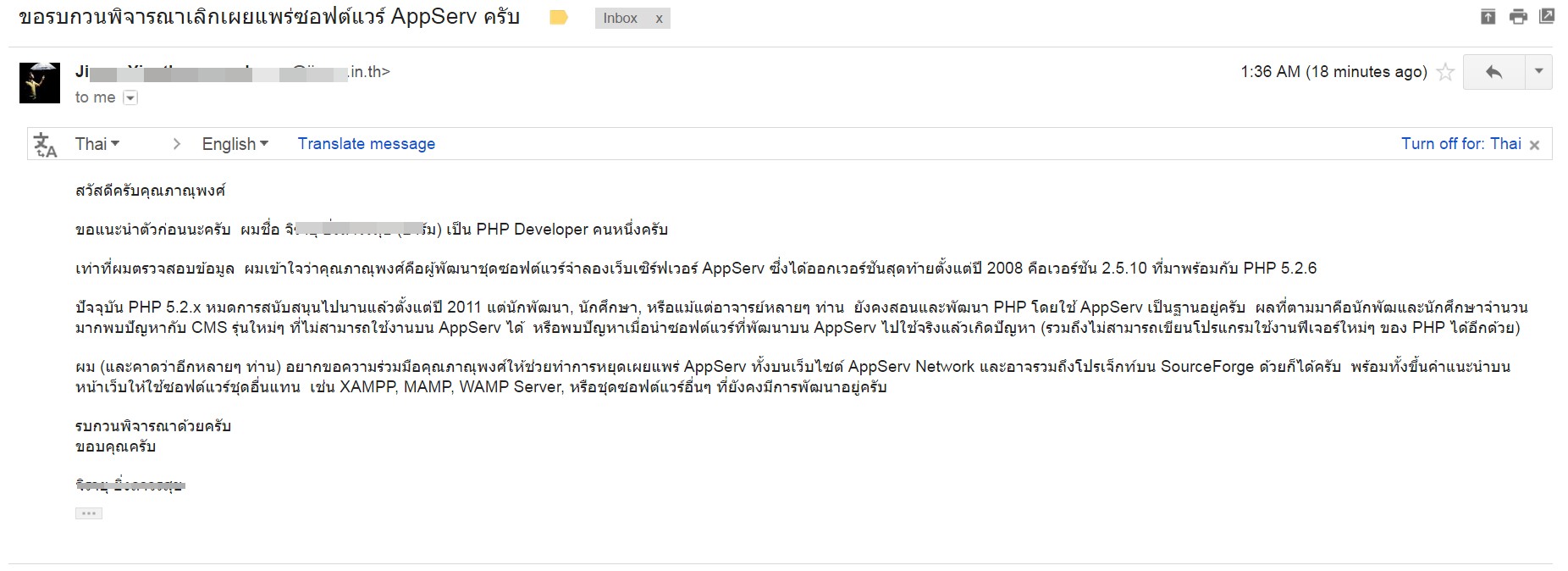
Task: Open the Thai source language dropdown
Action: (x=97, y=144)
